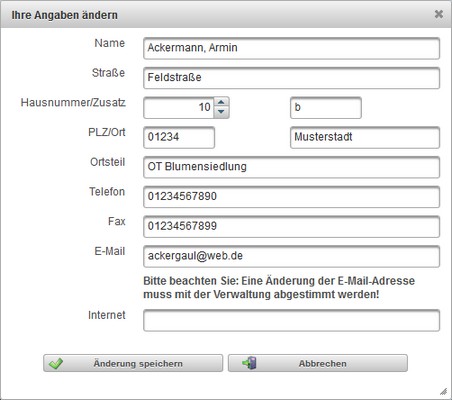The image size is (452, 400).
Task: Click the Ortsteil input field
Action: (x=291, y=167)
